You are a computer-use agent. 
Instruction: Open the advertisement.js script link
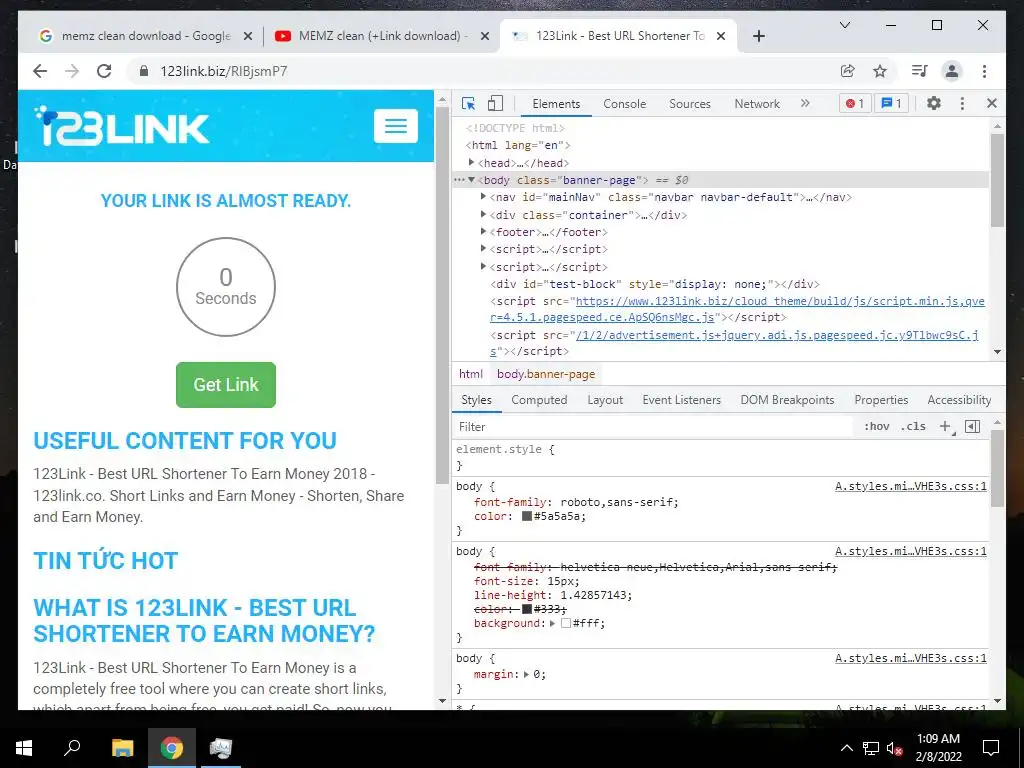[735, 343]
